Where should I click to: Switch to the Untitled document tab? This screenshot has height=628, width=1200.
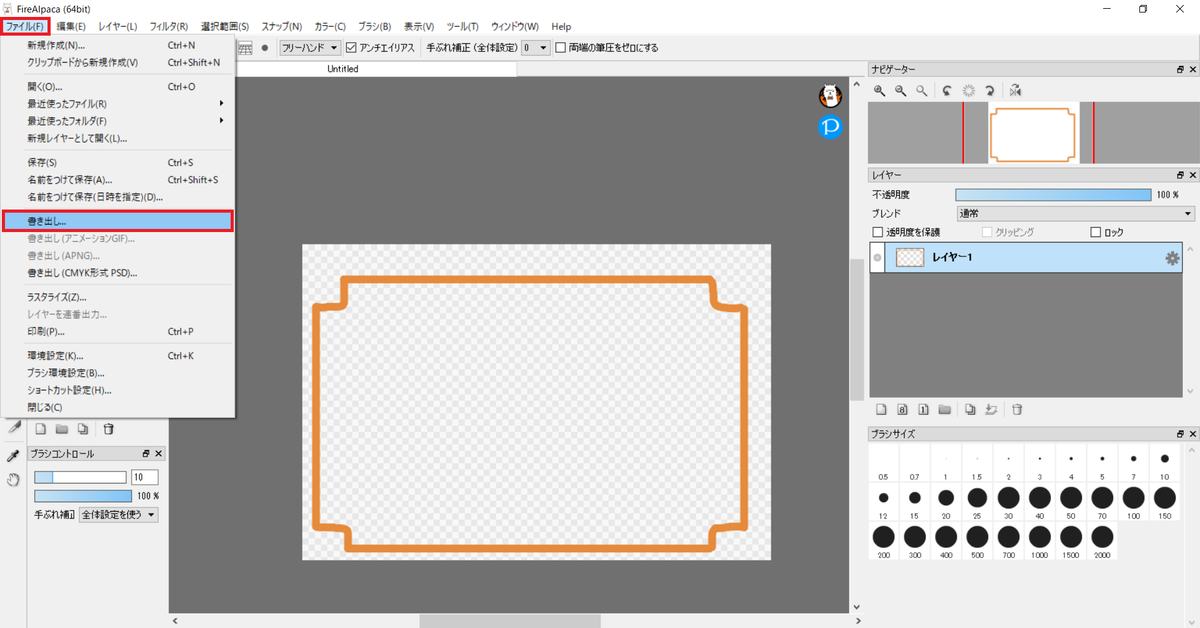point(343,69)
